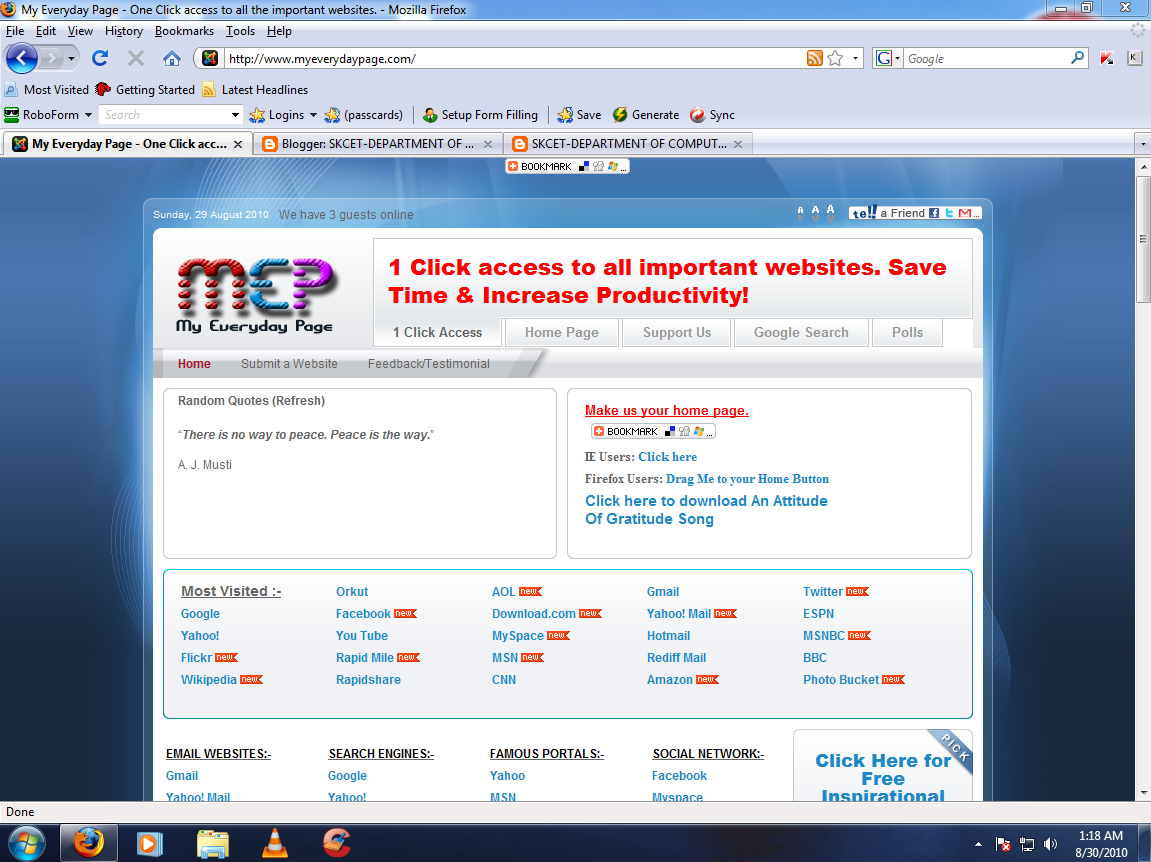Select the Support Us site tab
This screenshot has width=1151, height=862.
coord(677,332)
